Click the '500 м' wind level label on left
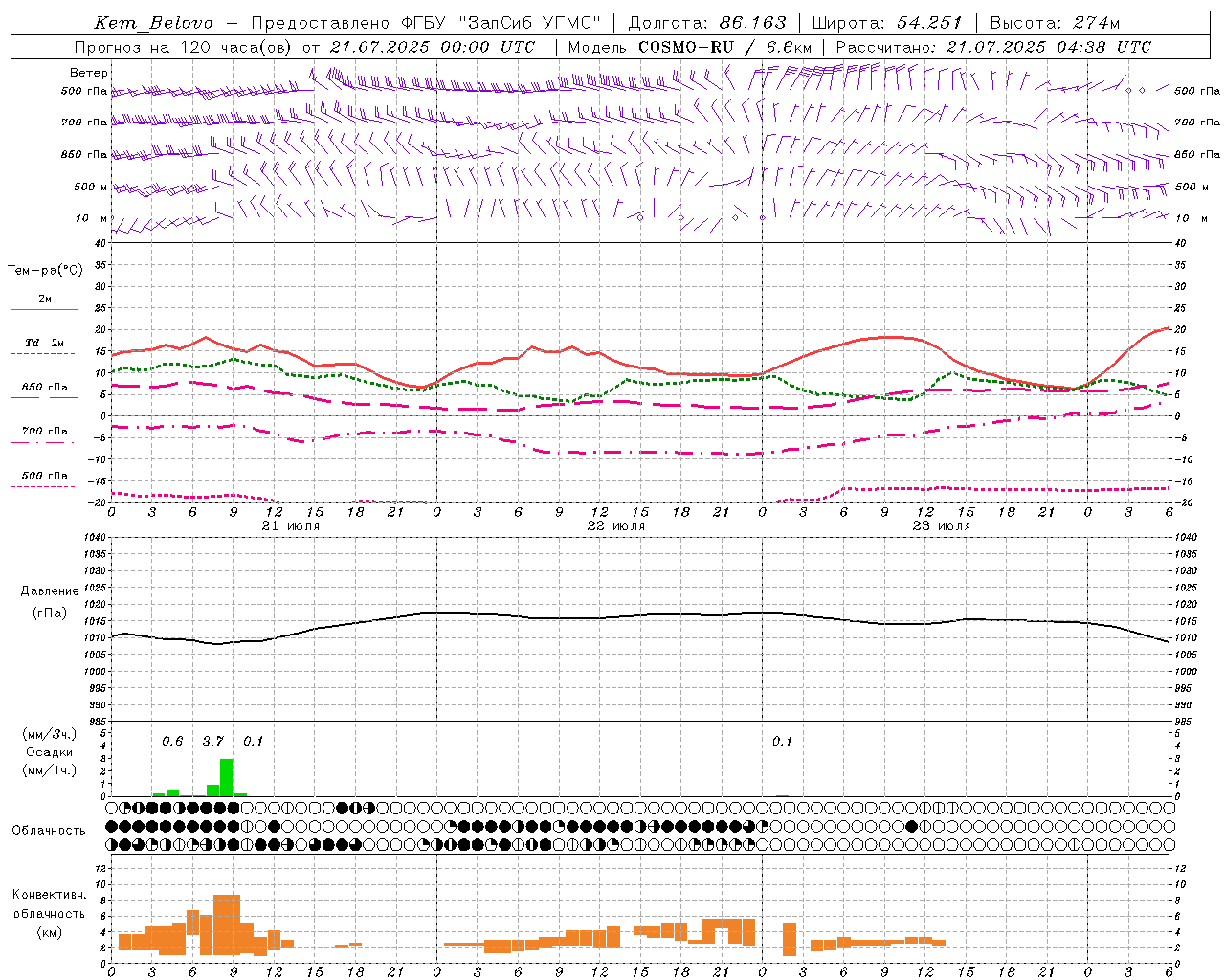Viewport: 1225px width, 980px height. click(91, 187)
